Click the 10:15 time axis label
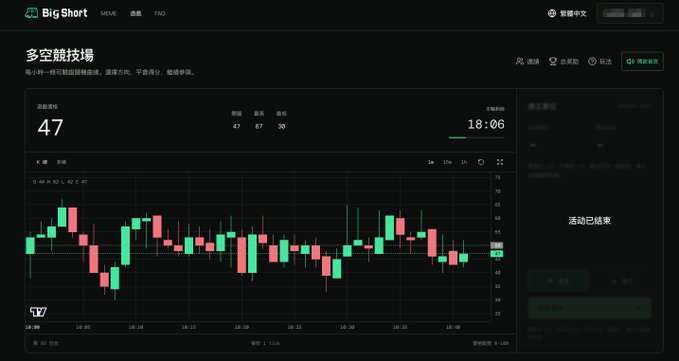Screen dimensions: 679x361 [189, 327]
